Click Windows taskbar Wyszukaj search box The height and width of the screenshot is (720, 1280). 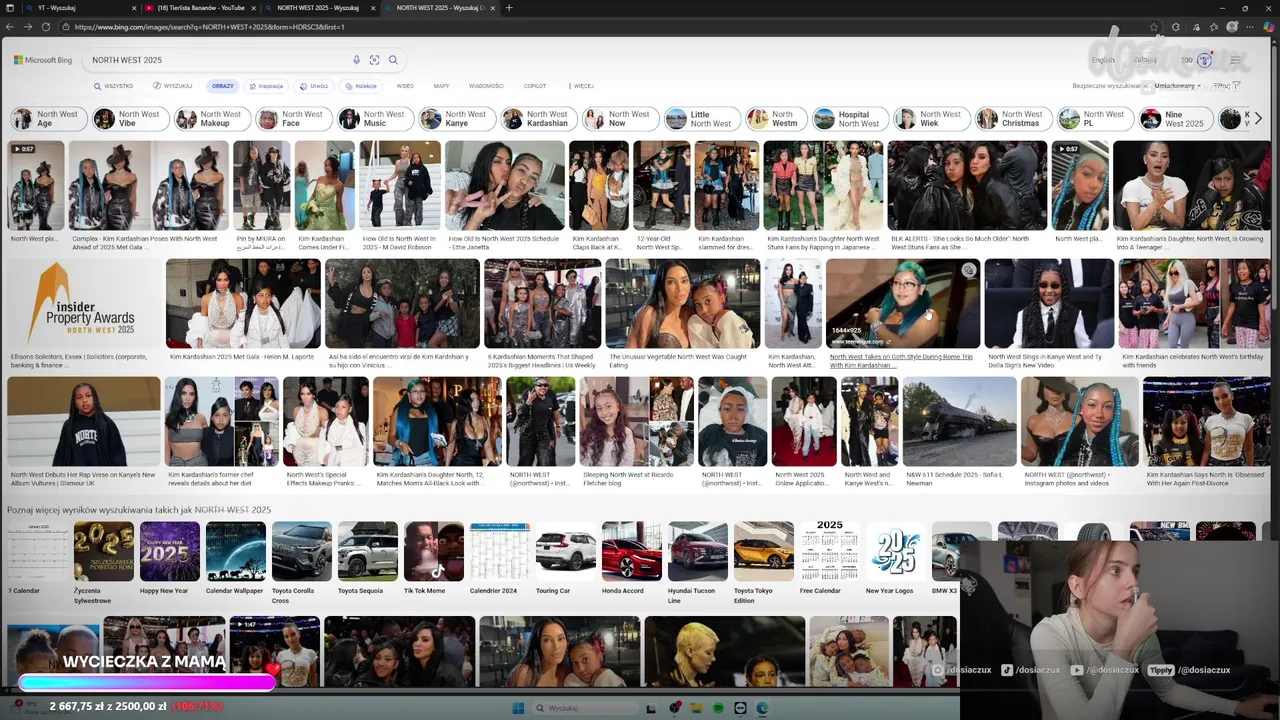(x=585, y=708)
